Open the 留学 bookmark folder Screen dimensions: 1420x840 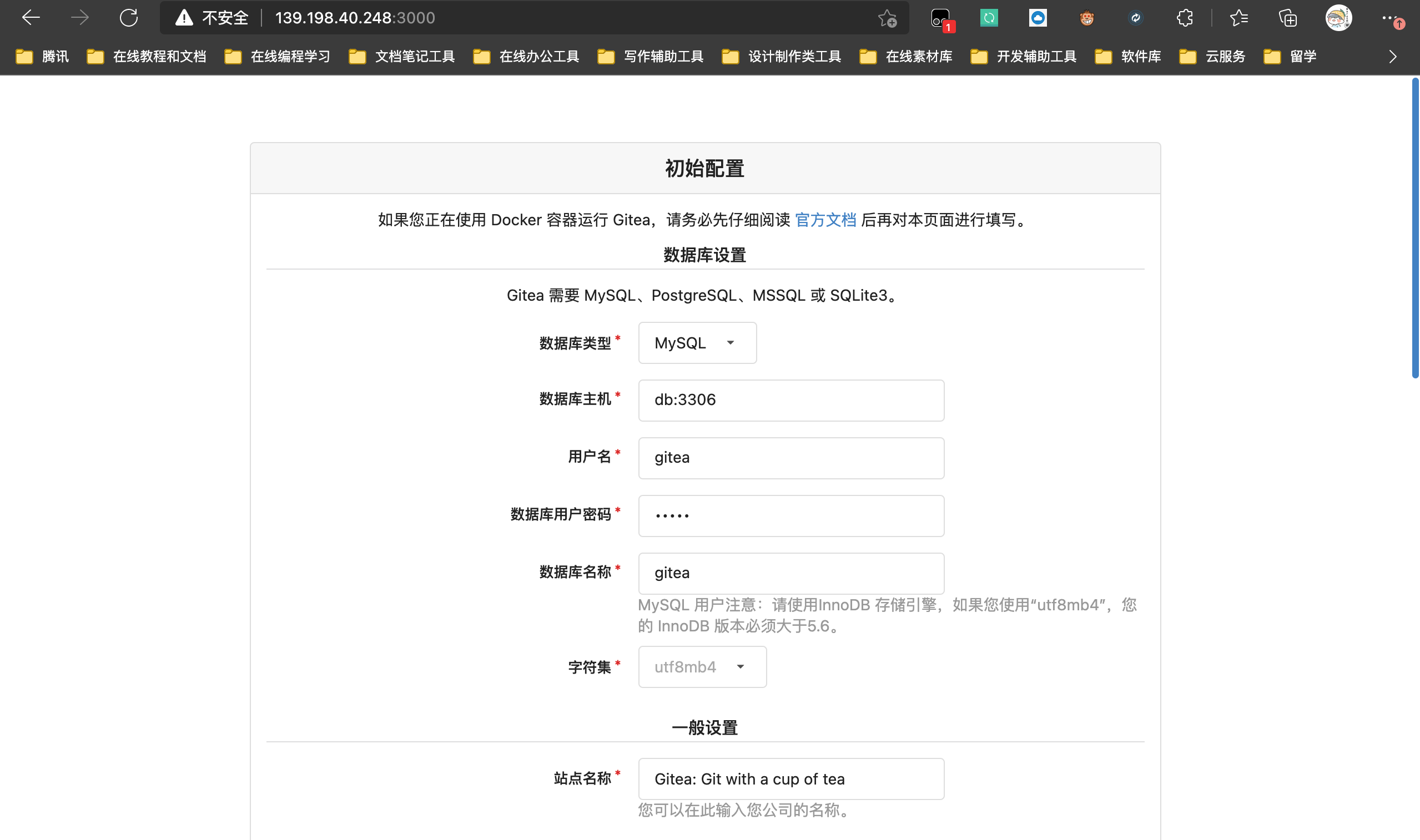pyautogui.click(x=1290, y=57)
